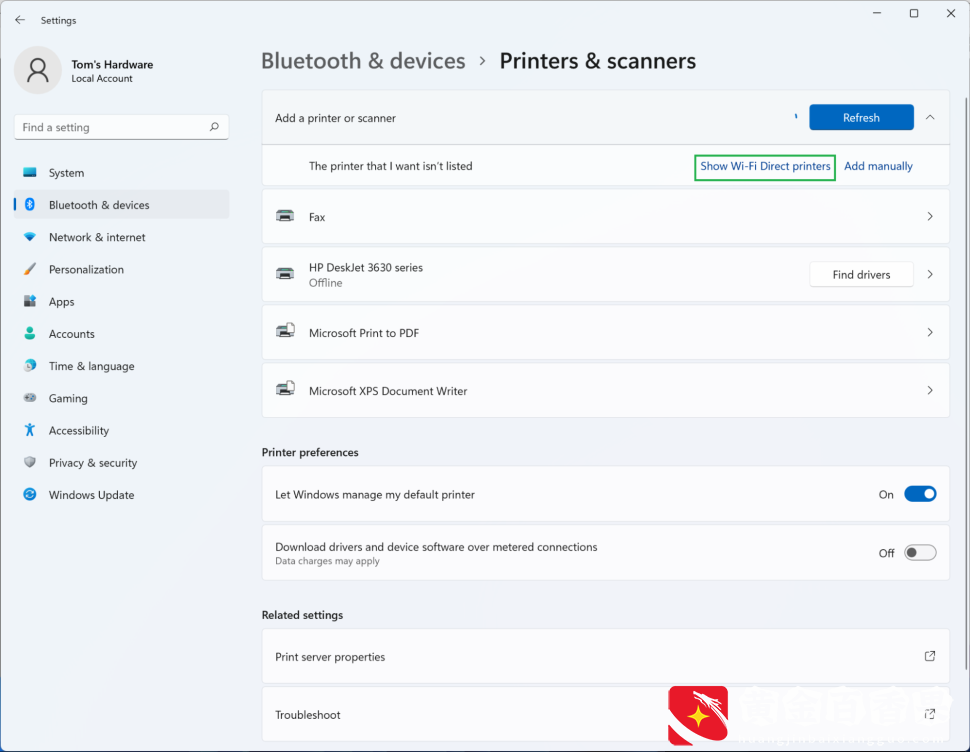Screen dimensions: 970x752
Task: Click the Time & language globe icon
Action: point(30,365)
